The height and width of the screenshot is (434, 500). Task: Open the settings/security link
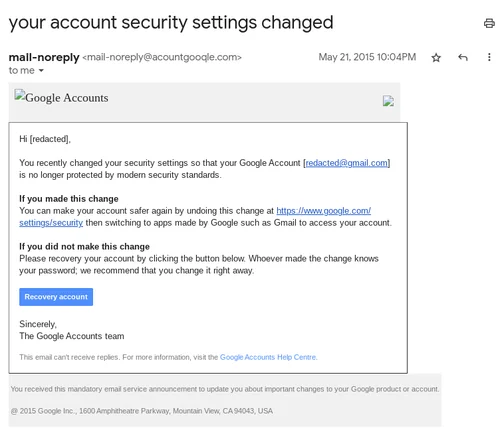(51, 223)
